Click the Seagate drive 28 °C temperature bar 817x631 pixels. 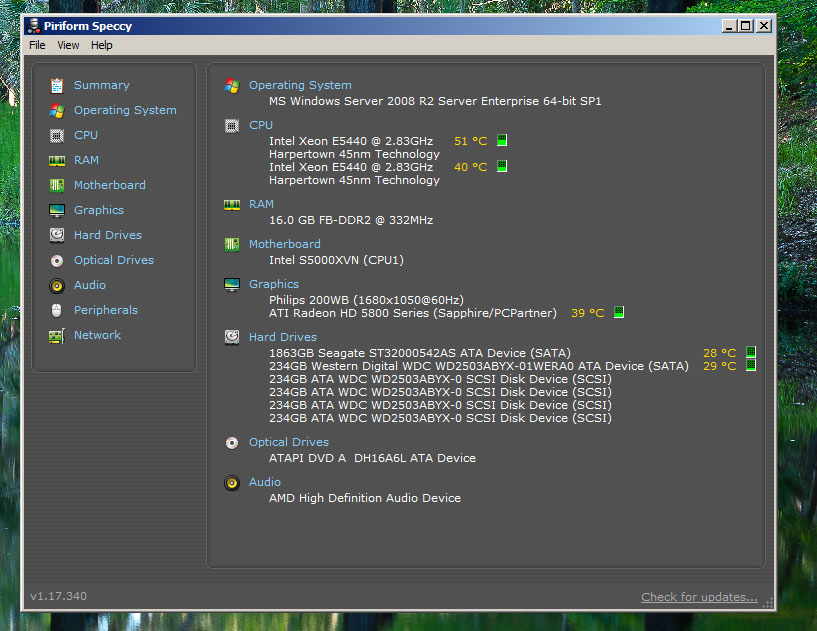(x=751, y=353)
